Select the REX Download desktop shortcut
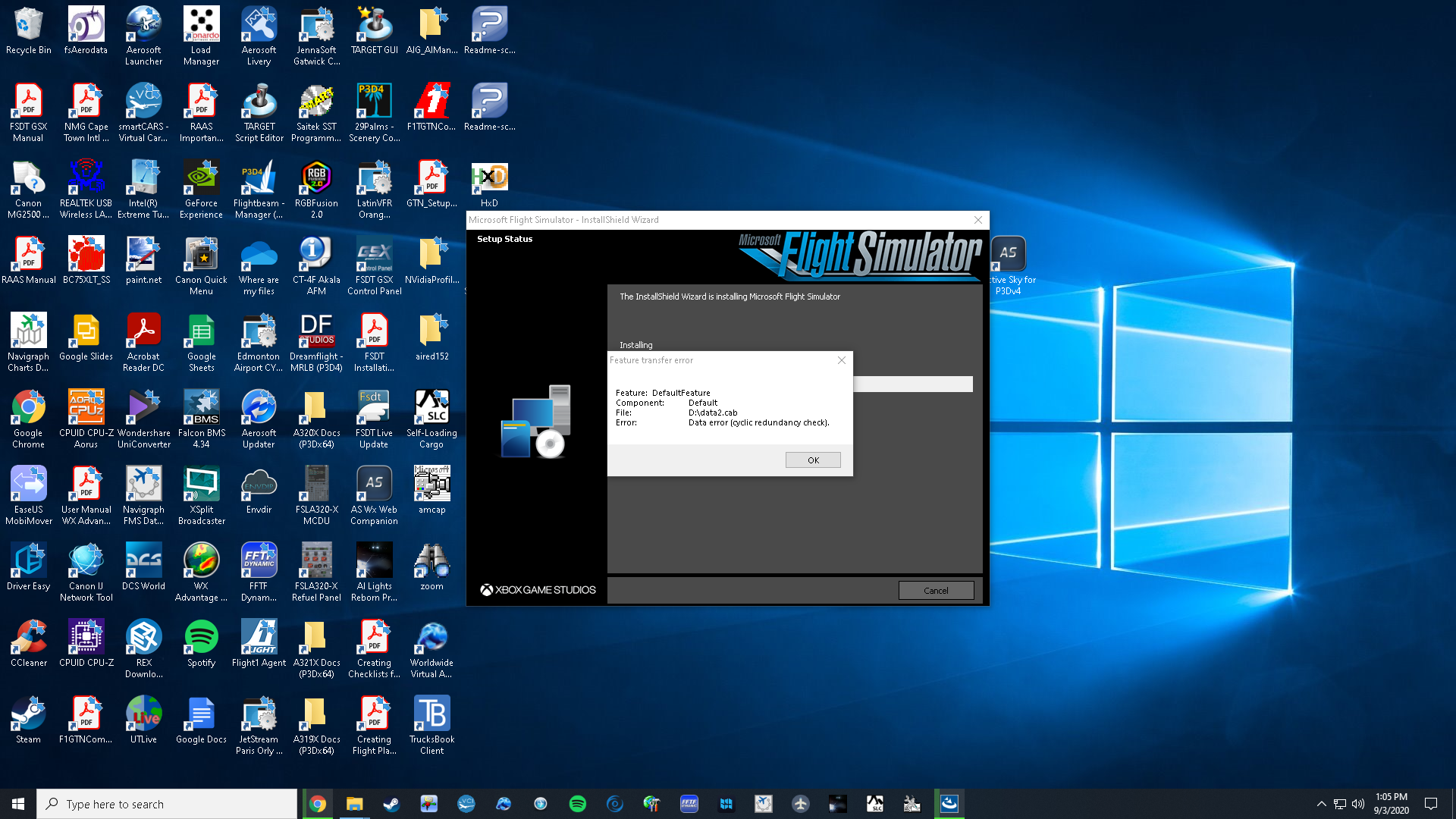Viewport: 1456px width, 819px height. pos(144,648)
